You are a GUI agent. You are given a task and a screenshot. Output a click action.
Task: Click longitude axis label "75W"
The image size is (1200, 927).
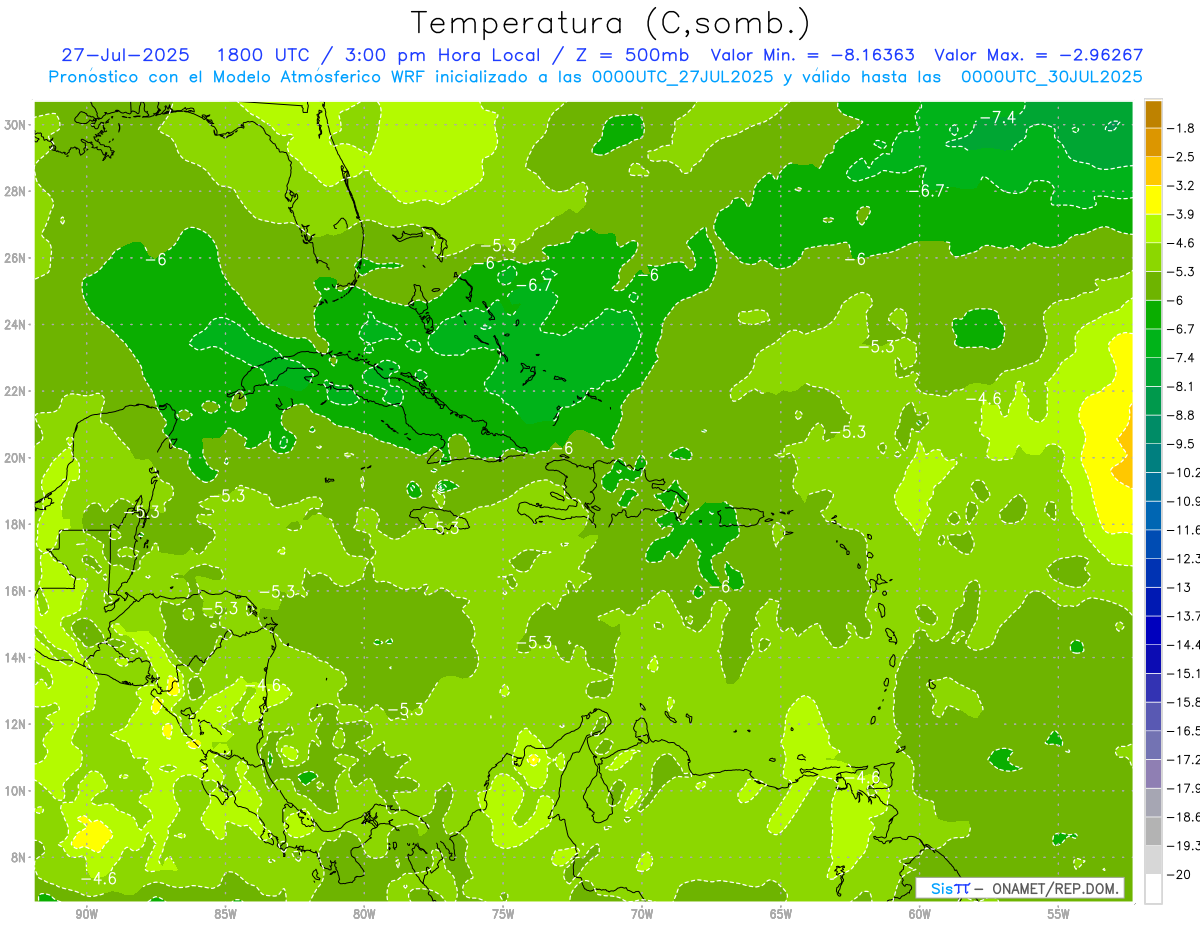tap(503, 914)
